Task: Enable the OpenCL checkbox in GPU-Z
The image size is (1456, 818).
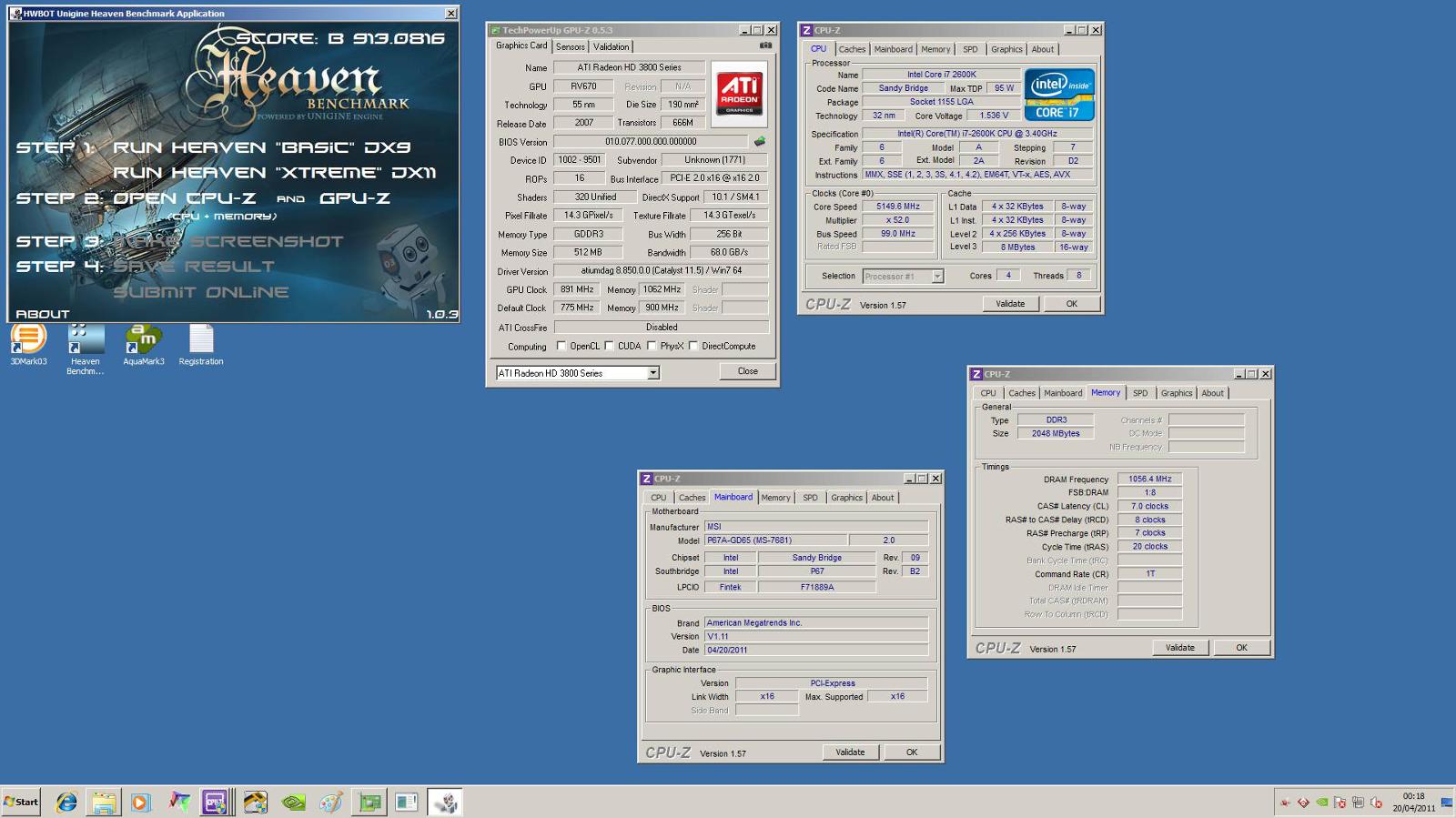Action: coord(561,346)
